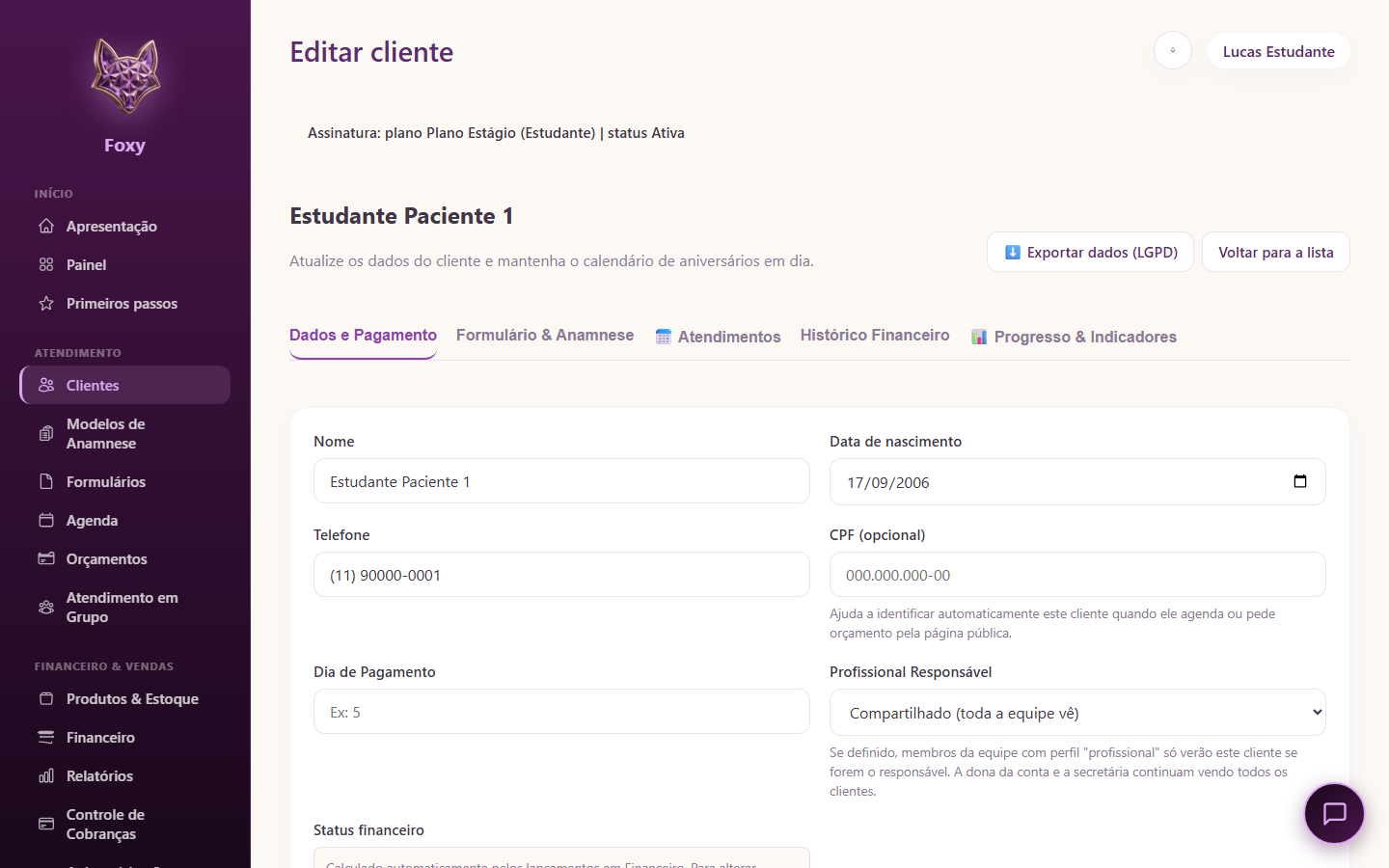Image resolution: width=1389 pixels, height=868 pixels.
Task: Click the Dia de Pagamento field
Action: point(561,712)
